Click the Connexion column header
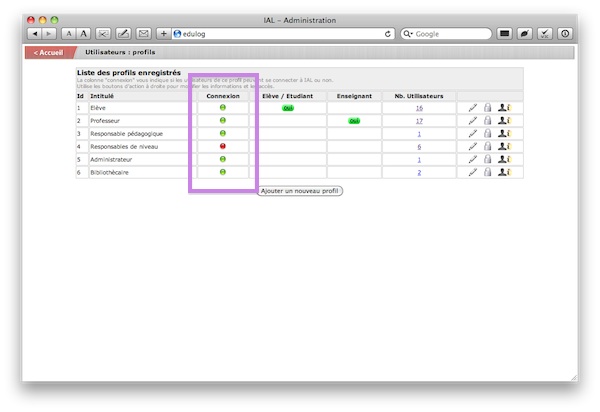Image resolution: width=600 pixels, height=412 pixels. (223, 95)
